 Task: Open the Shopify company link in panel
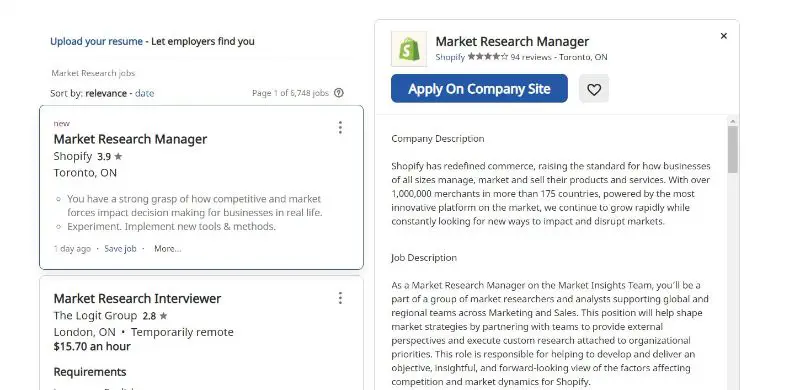[x=450, y=57]
